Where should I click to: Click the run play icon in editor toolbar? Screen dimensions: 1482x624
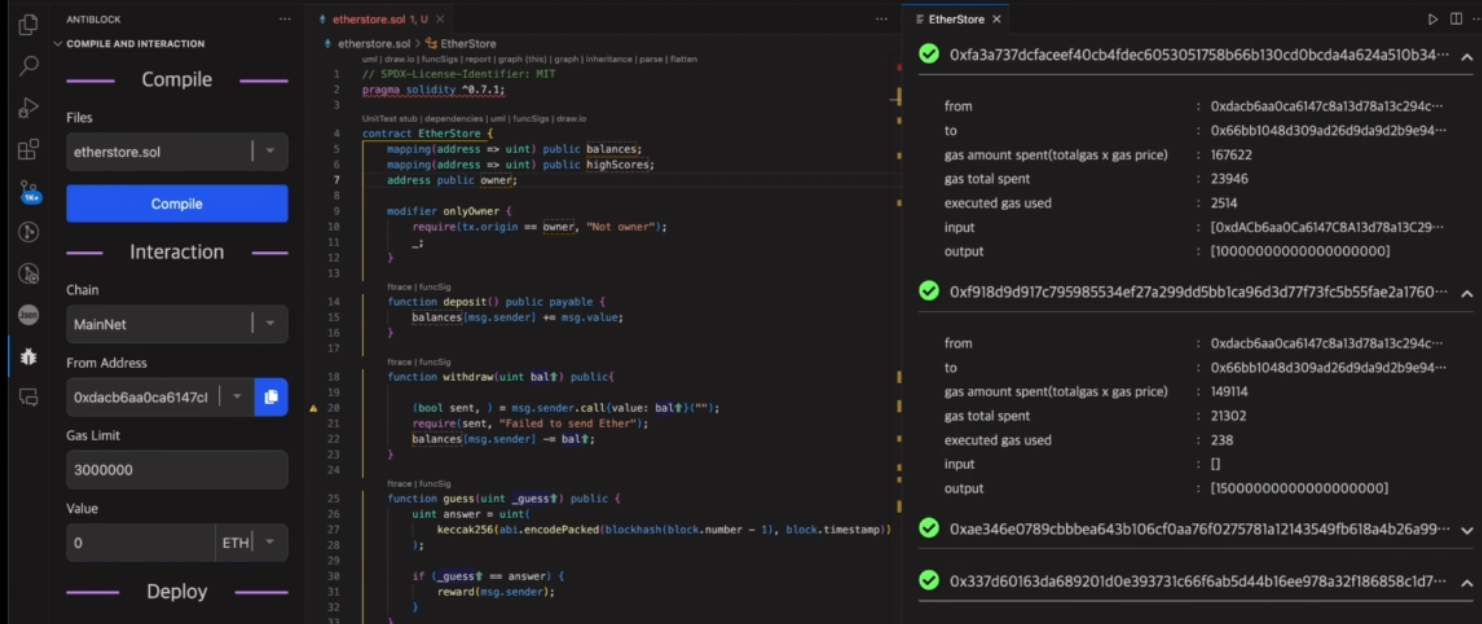tap(1432, 19)
